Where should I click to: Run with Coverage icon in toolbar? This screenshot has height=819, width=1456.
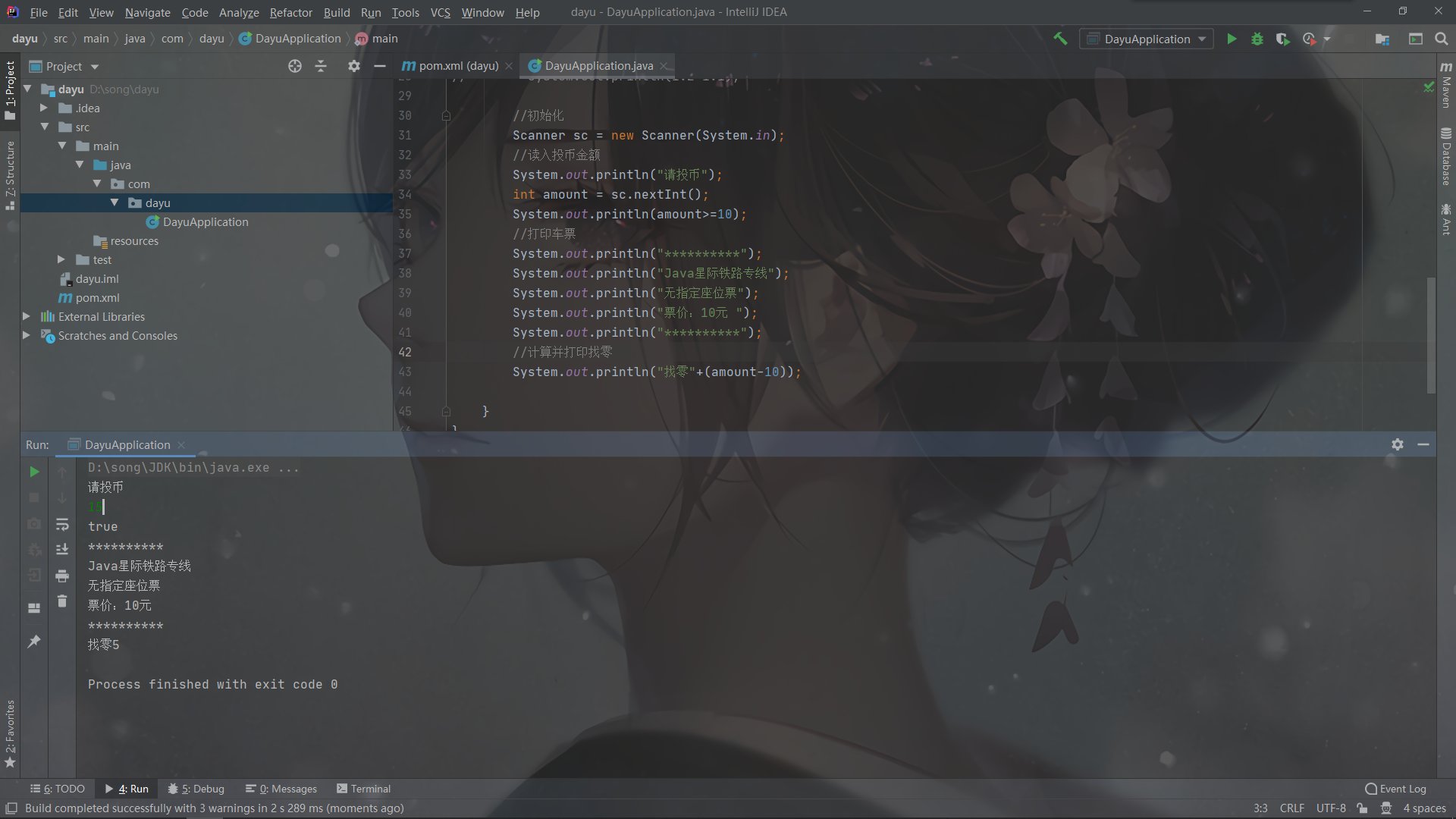click(1282, 39)
